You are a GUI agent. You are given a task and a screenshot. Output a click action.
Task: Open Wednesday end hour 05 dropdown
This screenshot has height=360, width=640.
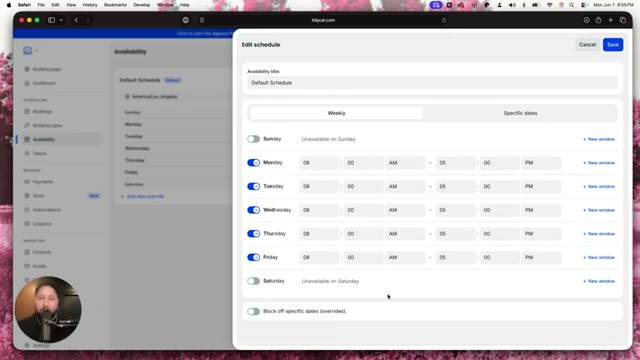pos(456,210)
